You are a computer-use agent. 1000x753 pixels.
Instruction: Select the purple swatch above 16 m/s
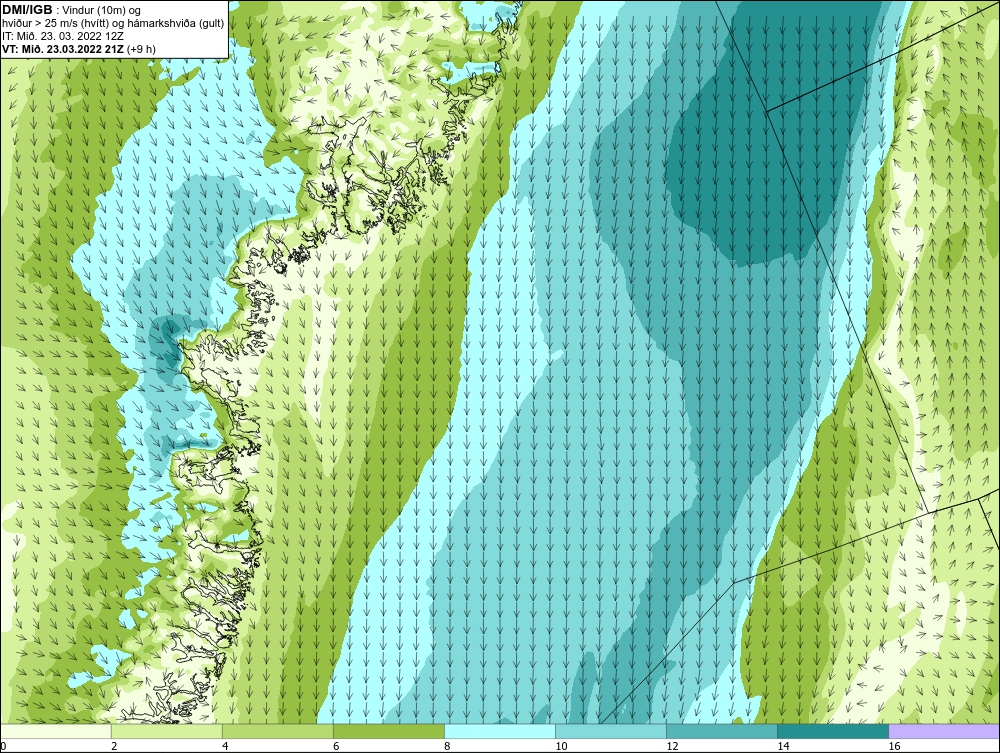coord(944,731)
